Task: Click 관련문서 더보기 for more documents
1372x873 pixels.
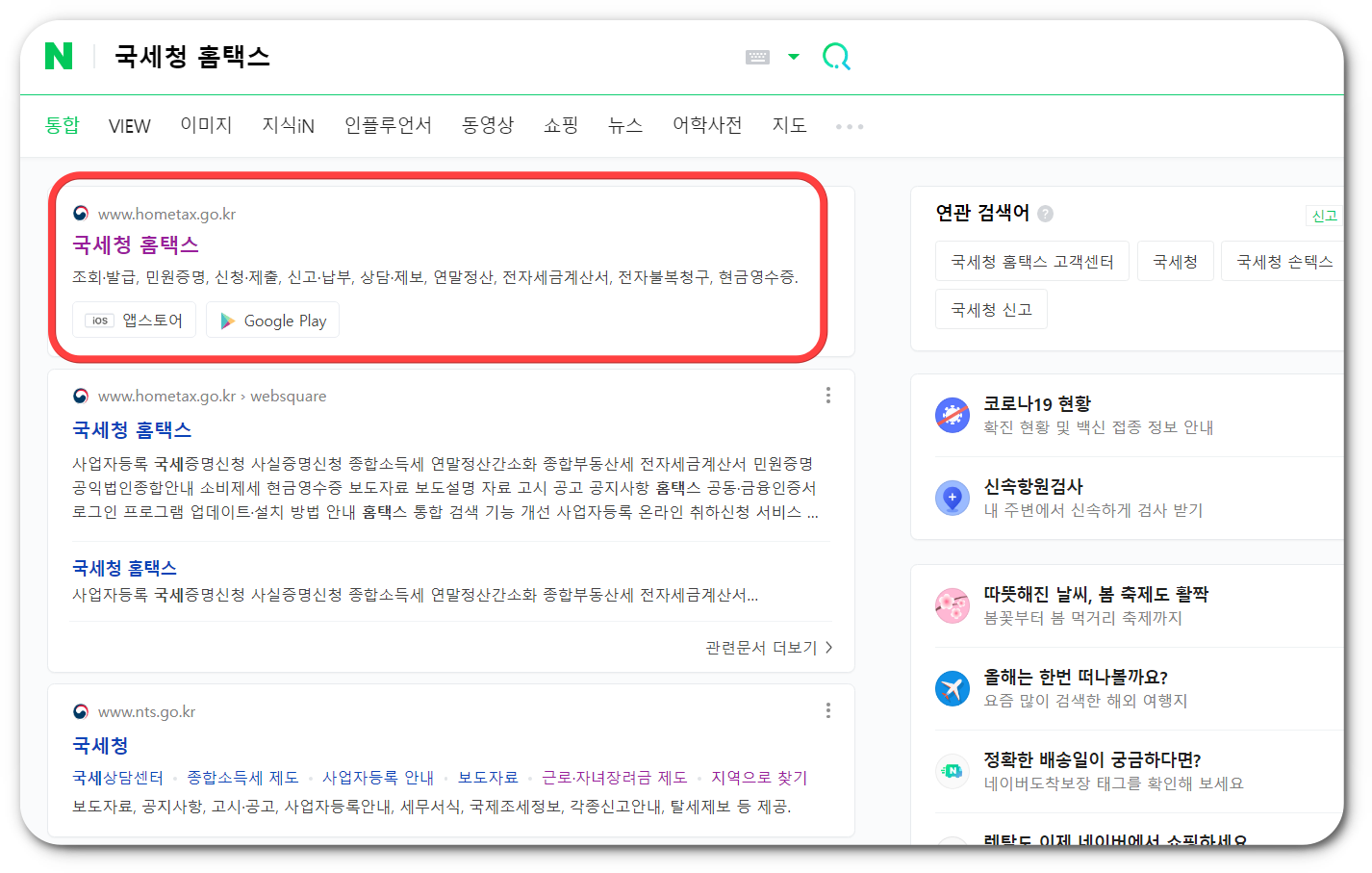Action: click(763, 647)
